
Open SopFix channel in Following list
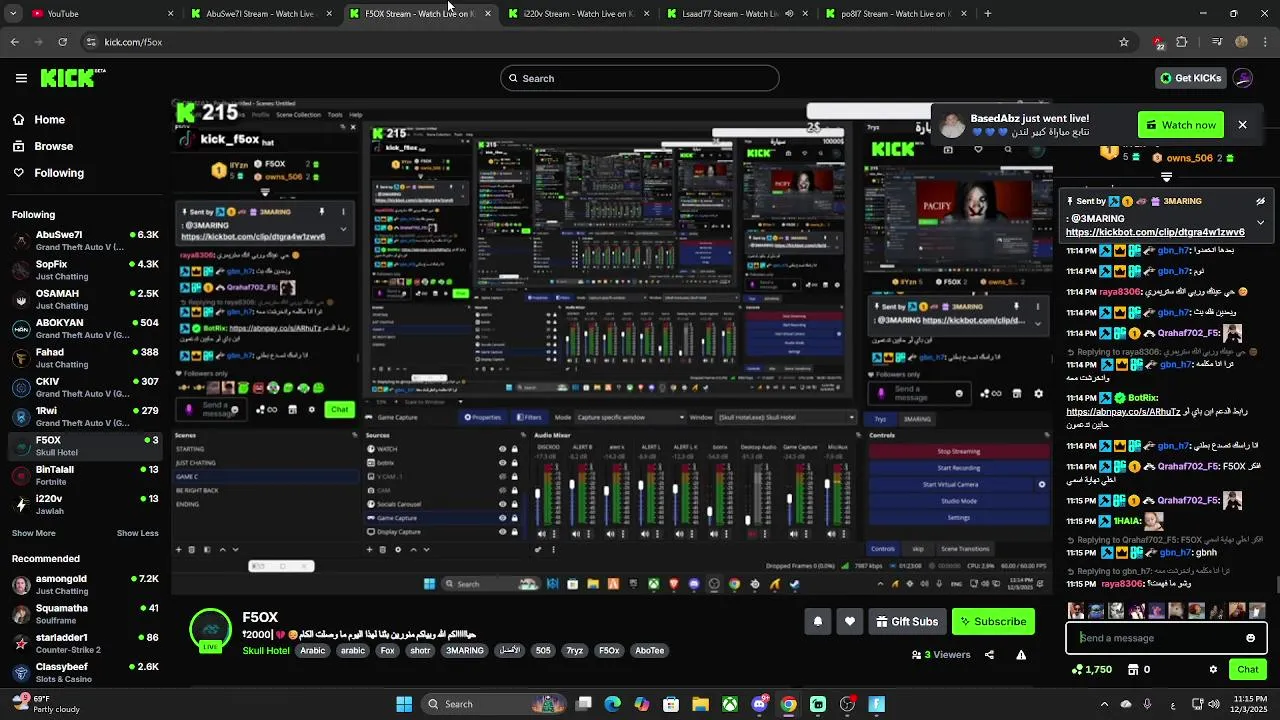point(85,270)
